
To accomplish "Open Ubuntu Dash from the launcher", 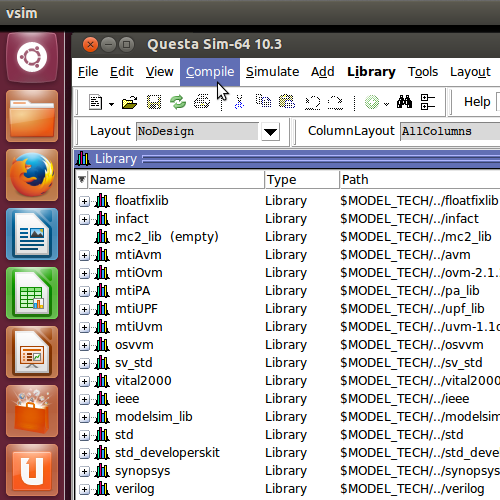I will [32, 57].
